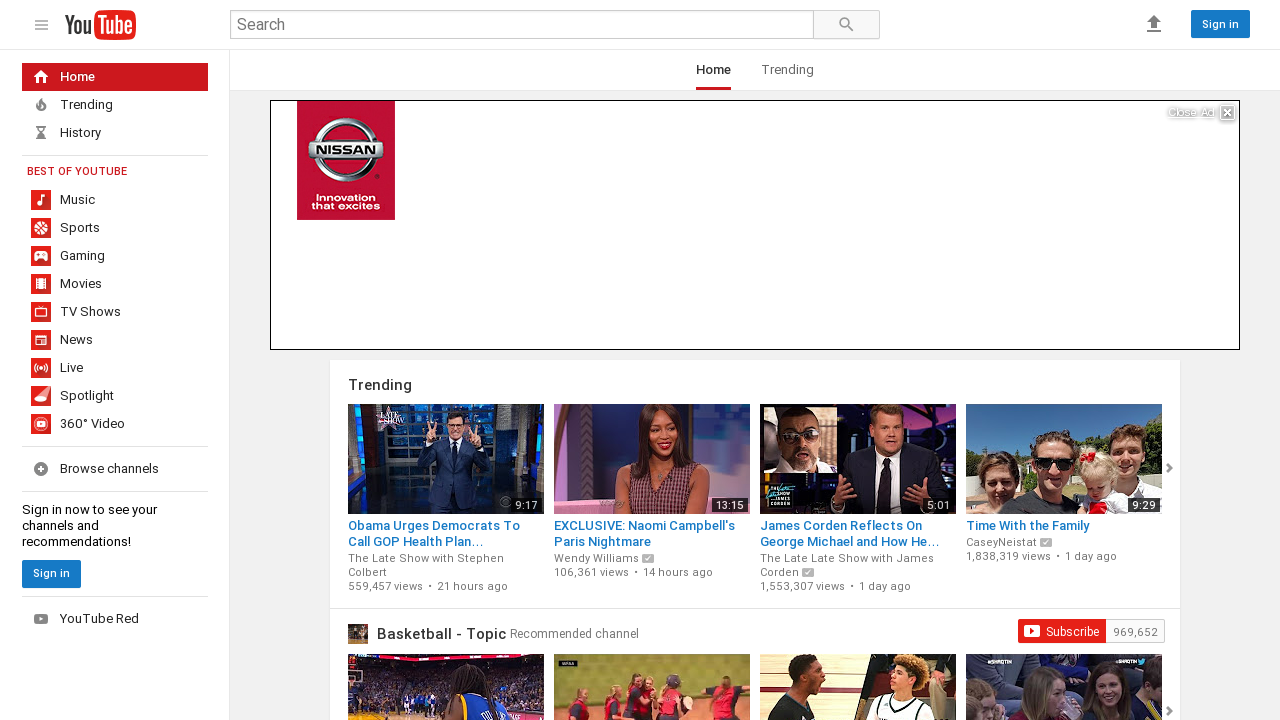Image resolution: width=1280 pixels, height=720 pixels.
Task: Click the YouTube logo
Action: pos(100,25)
